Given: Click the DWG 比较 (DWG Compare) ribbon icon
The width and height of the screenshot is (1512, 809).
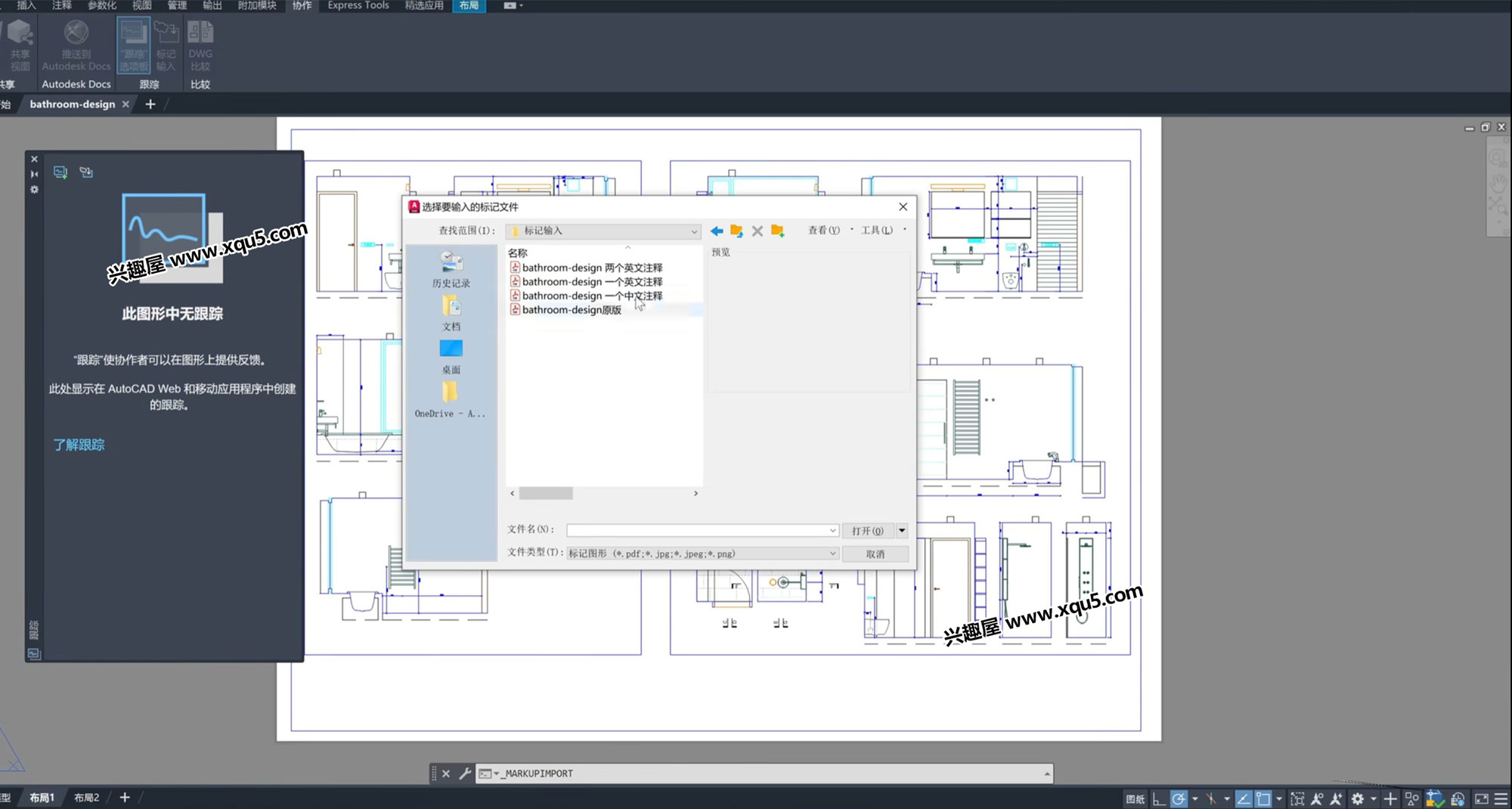Looking at the screenshot, I should point(200,45).
